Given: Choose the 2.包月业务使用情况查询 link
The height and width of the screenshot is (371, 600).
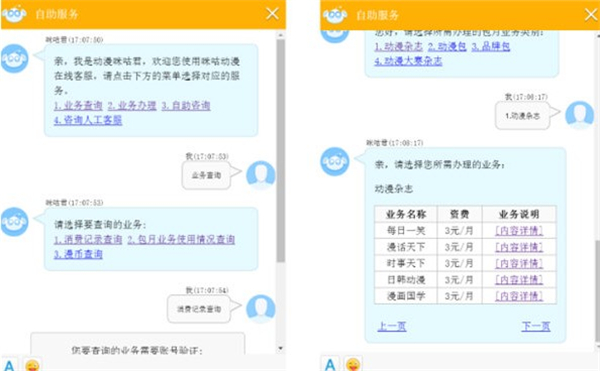Looking at the screenshot, I should [x=181, y=239].
